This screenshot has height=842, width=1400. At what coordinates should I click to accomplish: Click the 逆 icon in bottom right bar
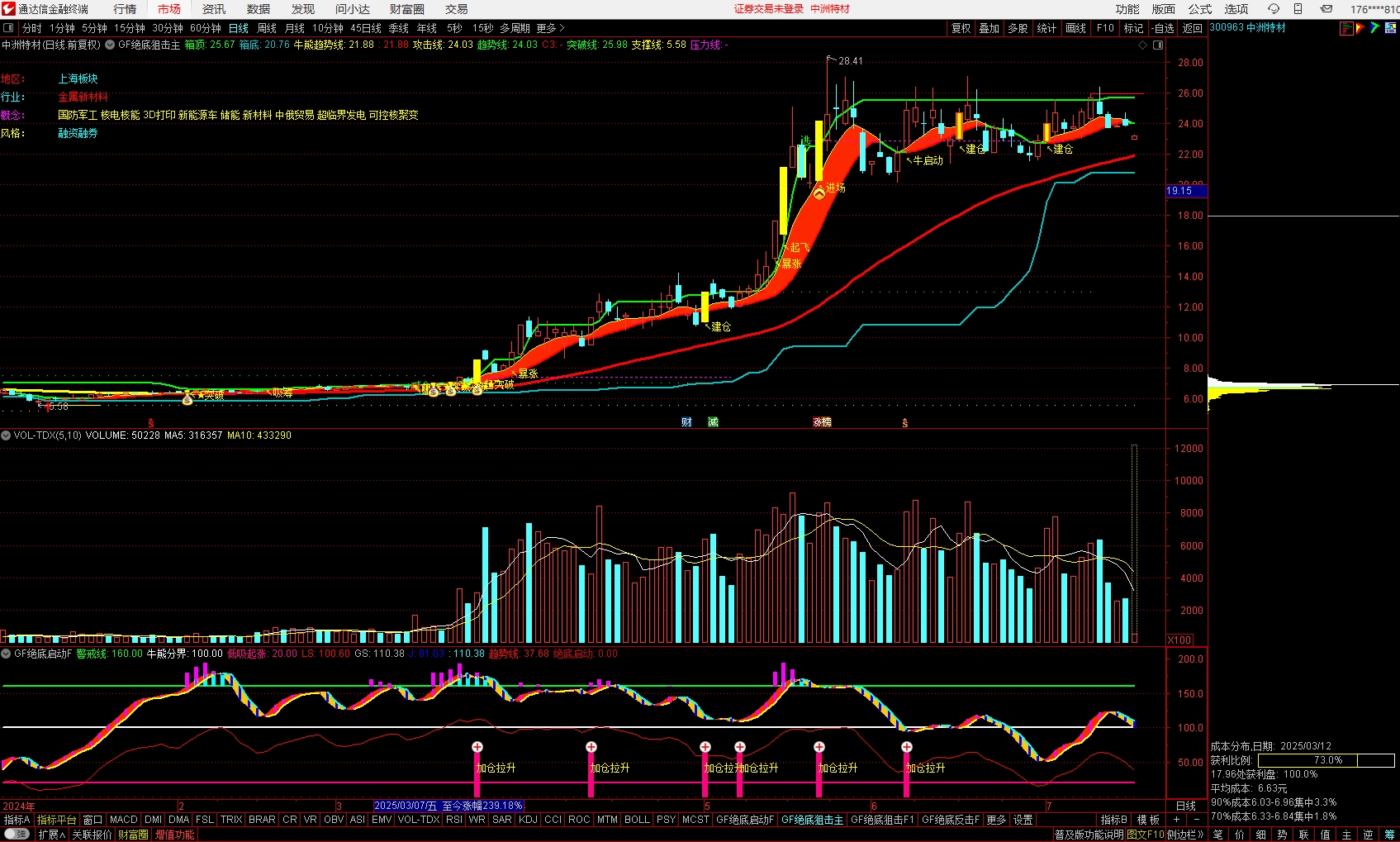tap(1368, 835)
